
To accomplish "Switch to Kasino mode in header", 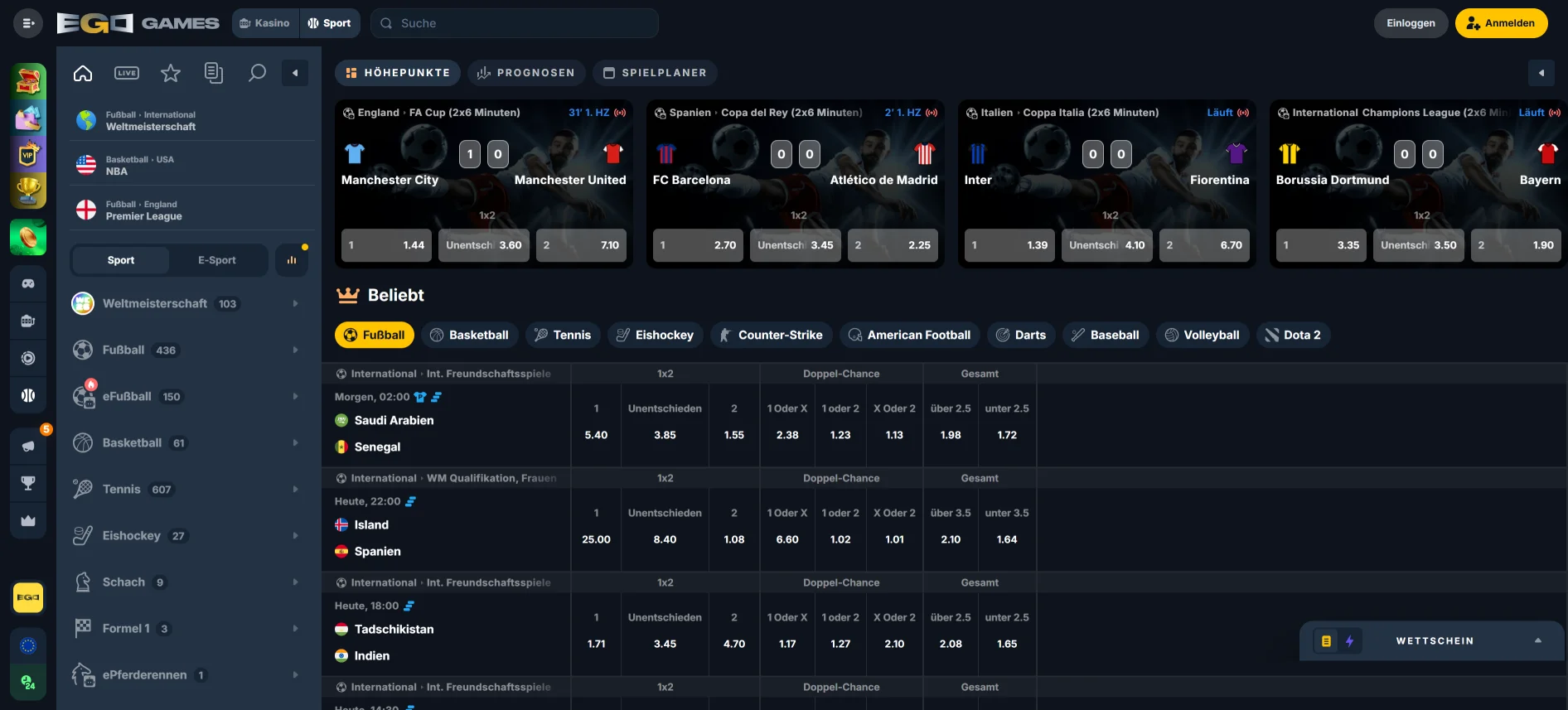I will tap(264, 23).
